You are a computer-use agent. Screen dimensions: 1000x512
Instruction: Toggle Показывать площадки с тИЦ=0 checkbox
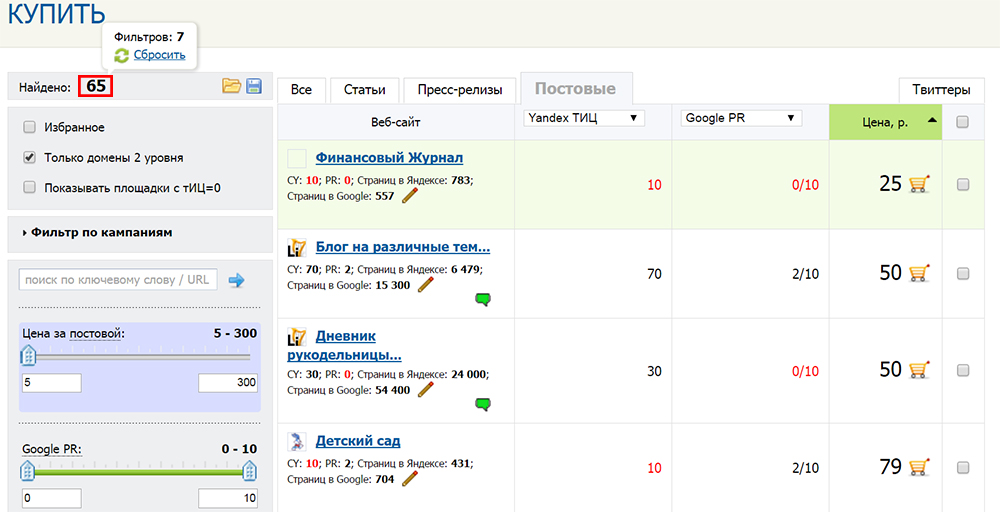(x=30, y=187)
